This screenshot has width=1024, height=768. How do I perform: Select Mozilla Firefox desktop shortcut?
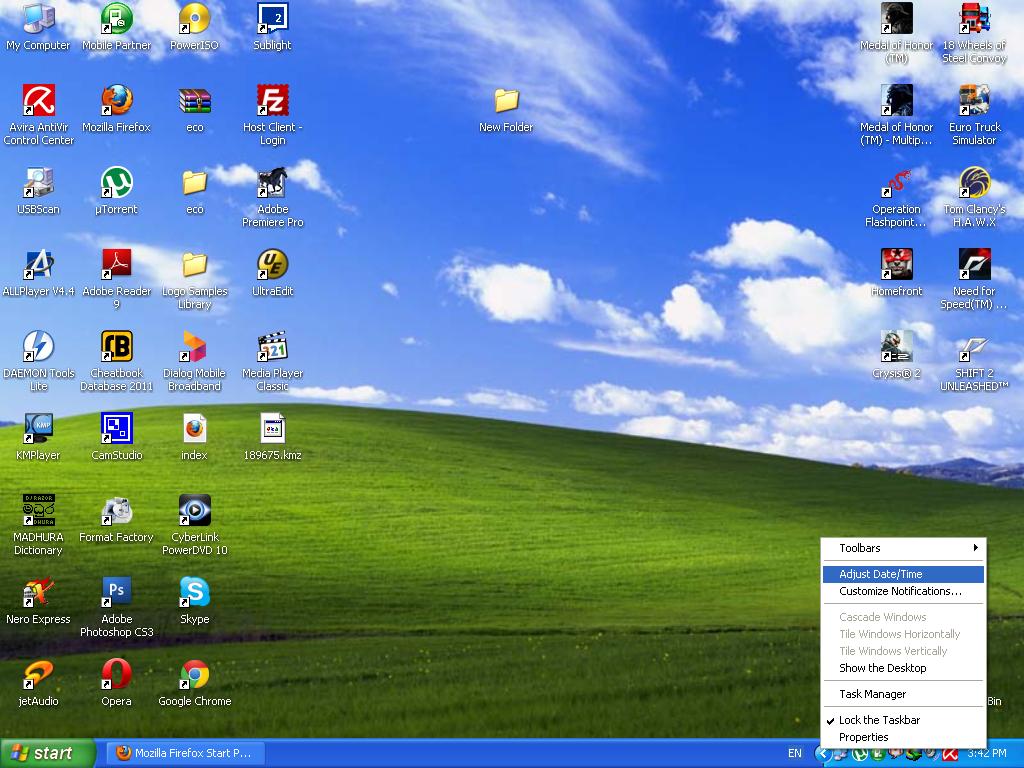pyautogui.click(x=116, y=108)
